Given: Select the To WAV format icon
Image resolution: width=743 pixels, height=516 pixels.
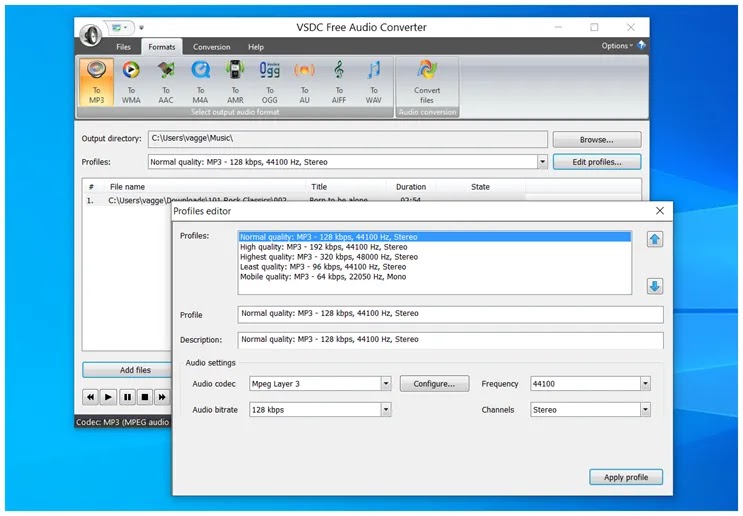Looking at the screenshot, I should tap(373, 82).
